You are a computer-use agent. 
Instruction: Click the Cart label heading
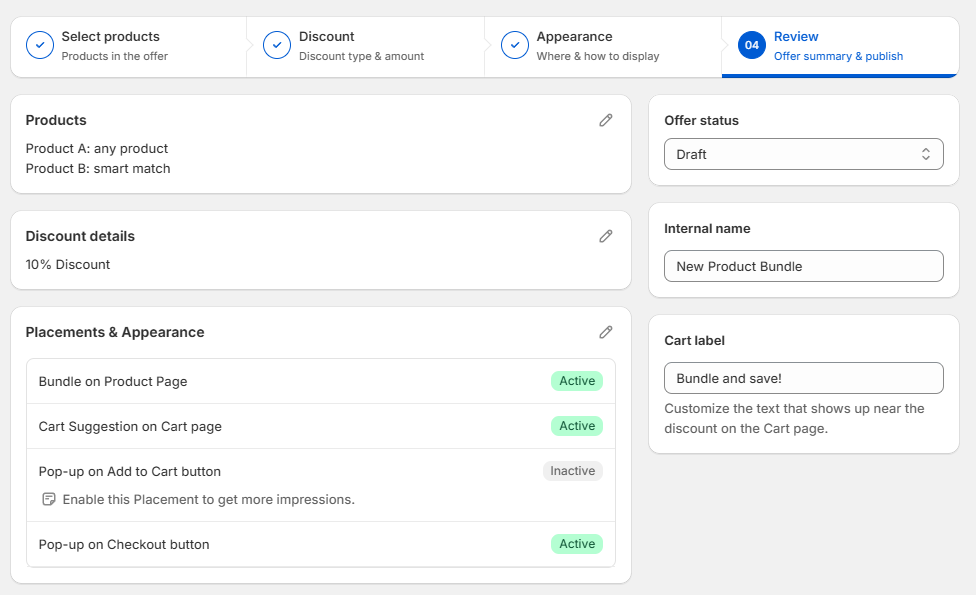[694, 340]
